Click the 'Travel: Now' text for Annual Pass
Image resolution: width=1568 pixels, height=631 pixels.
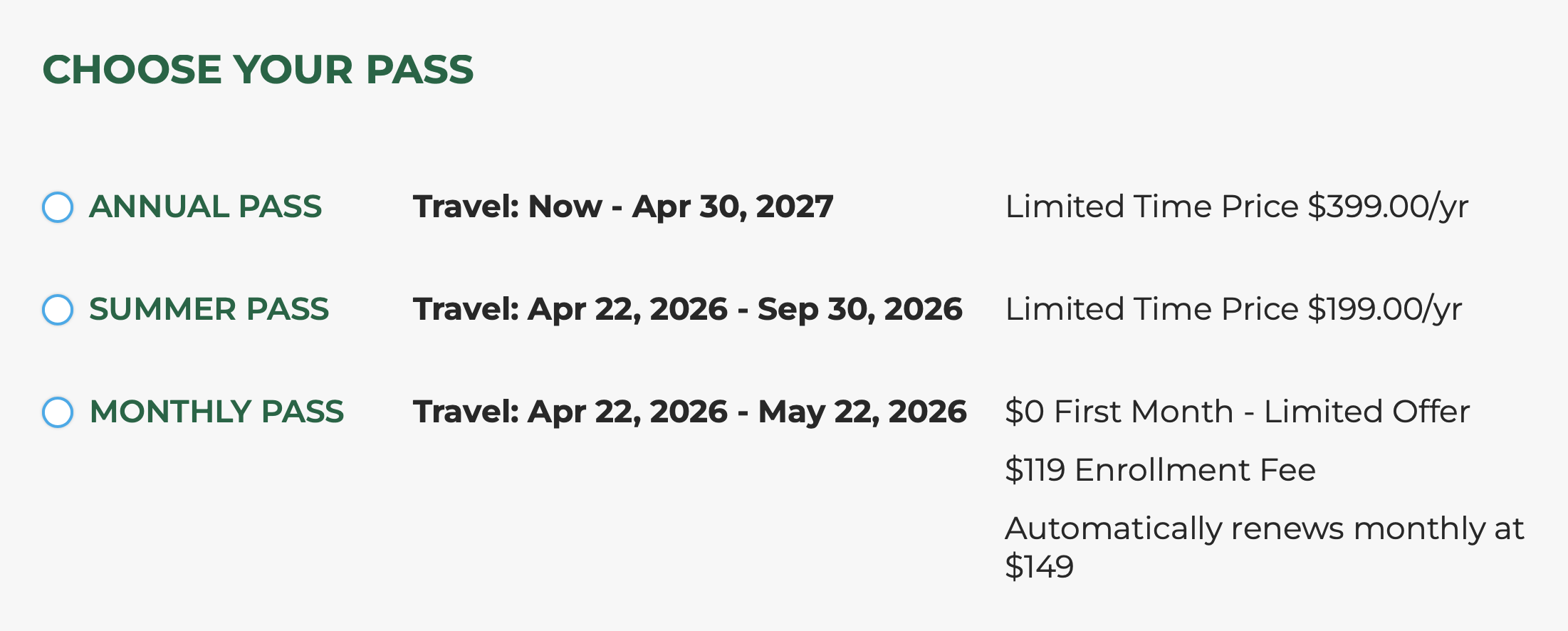pos(507,207)
